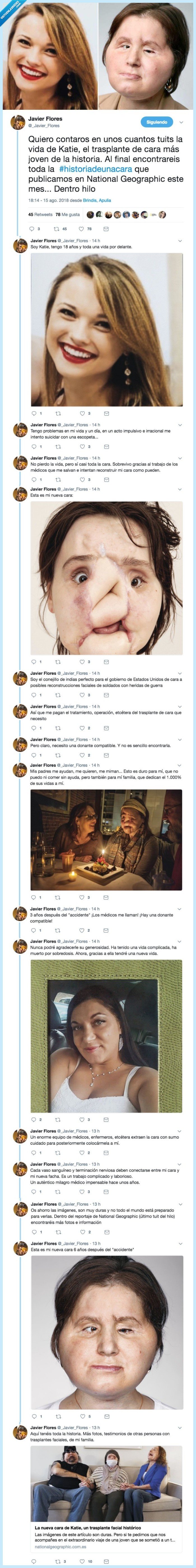Retweet icon with 3 under the National Geographic card
The width and height of the screenshot is (196, 1568).
58,1561
